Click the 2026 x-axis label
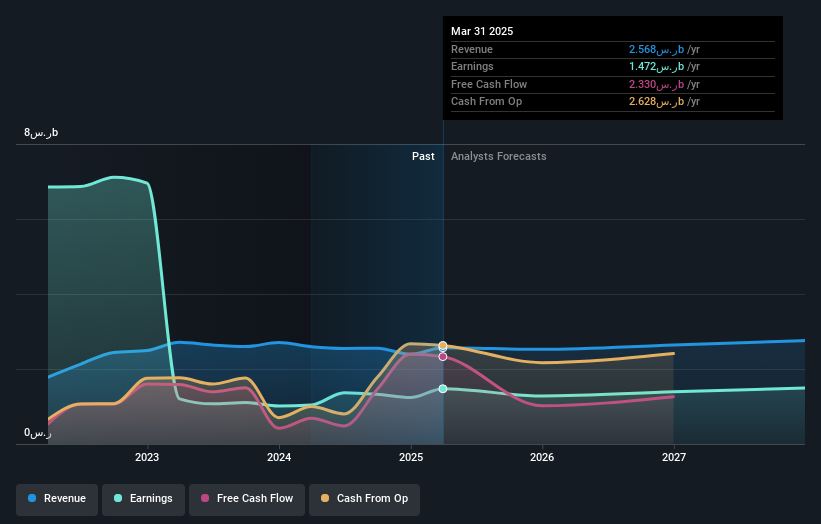The height and width of the screenshot is (524, 821). (x=542, y=458)
